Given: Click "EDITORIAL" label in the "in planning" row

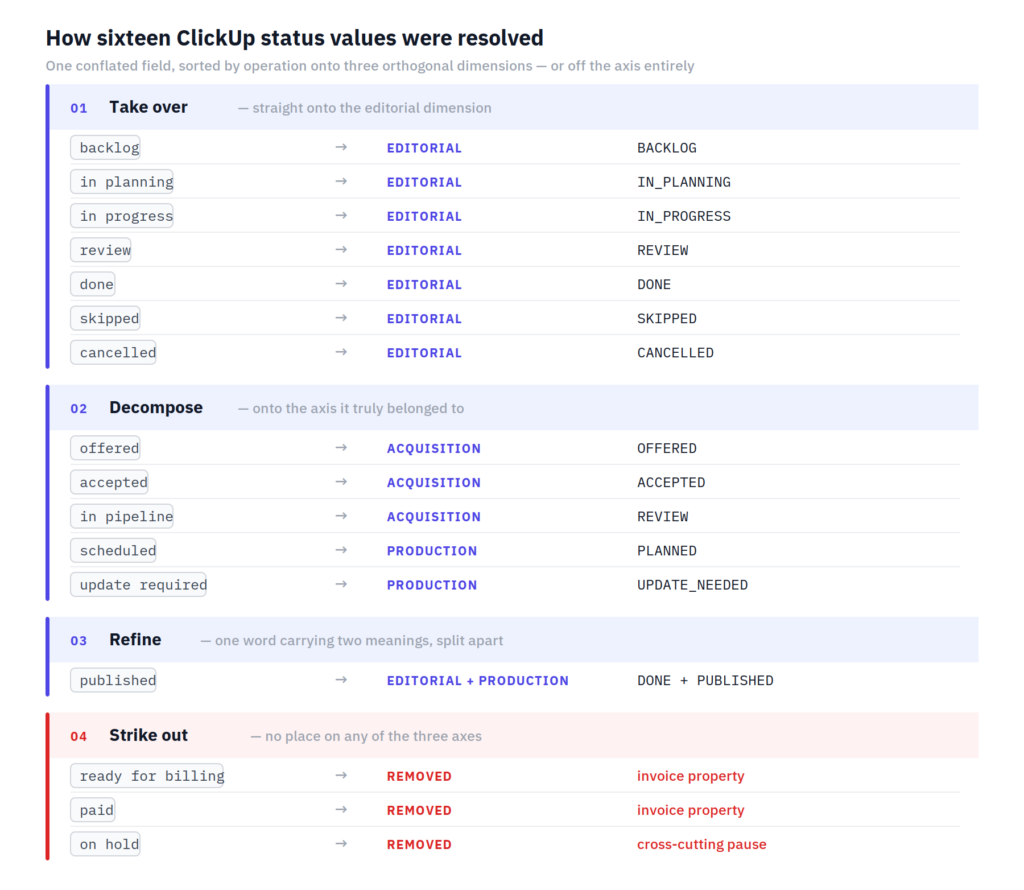Looking at the screenshot, I should (424, 182).
